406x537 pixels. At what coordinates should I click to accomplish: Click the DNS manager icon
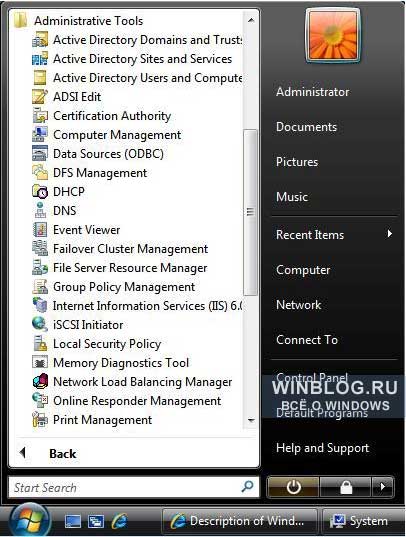pyautogui.click(x=40, y=211)
